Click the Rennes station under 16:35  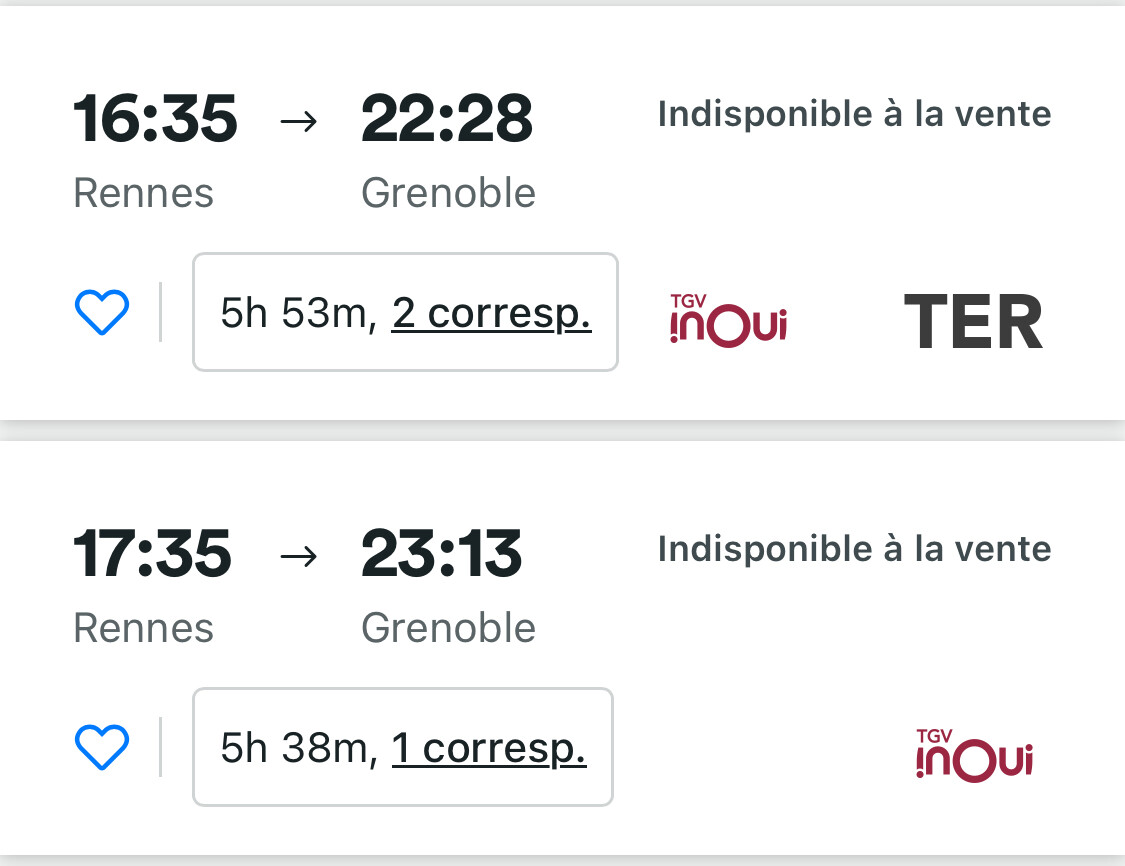[143, 193]
